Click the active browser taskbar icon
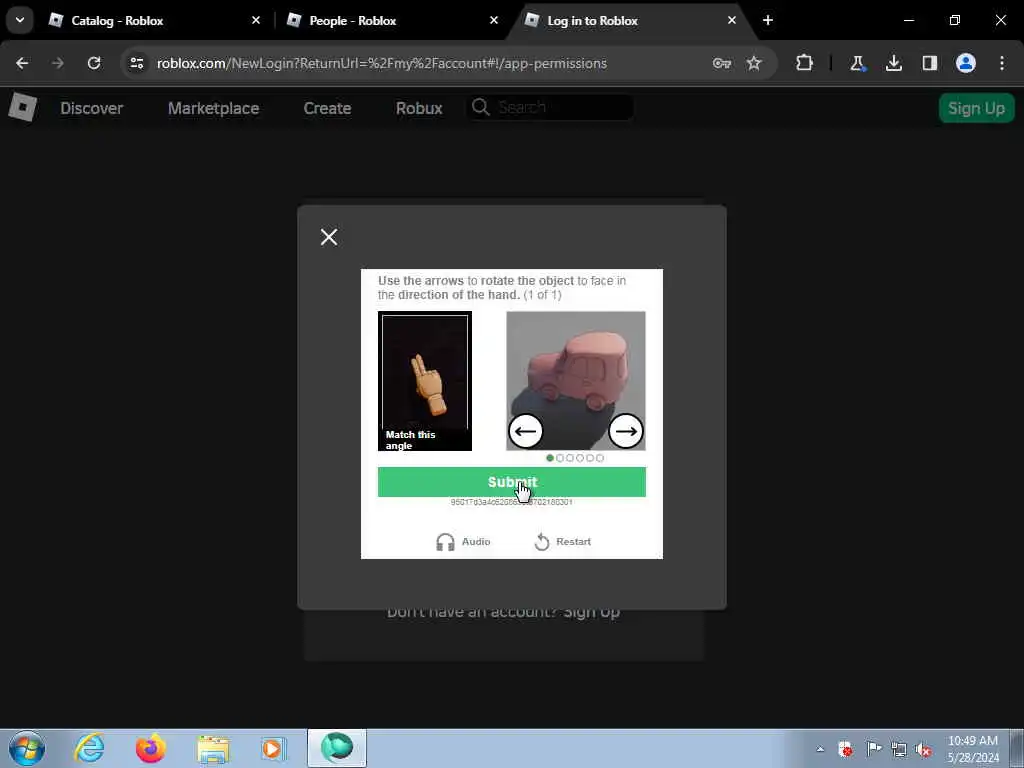This screenshot has height=768, width=1024. 337,748
